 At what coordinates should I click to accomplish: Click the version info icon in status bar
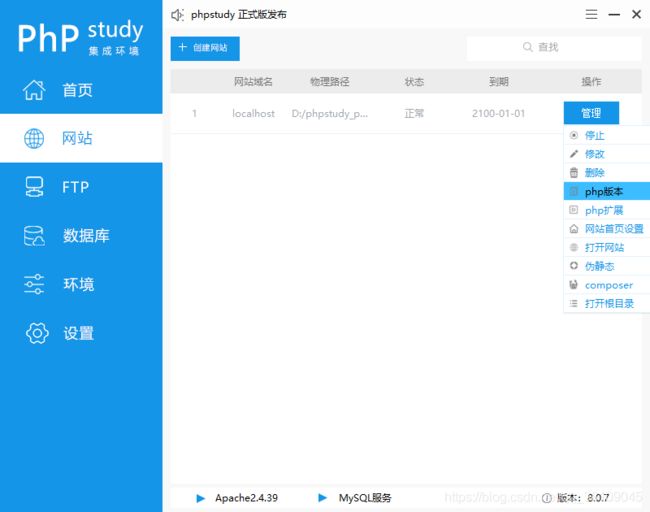tap(547, 498)
